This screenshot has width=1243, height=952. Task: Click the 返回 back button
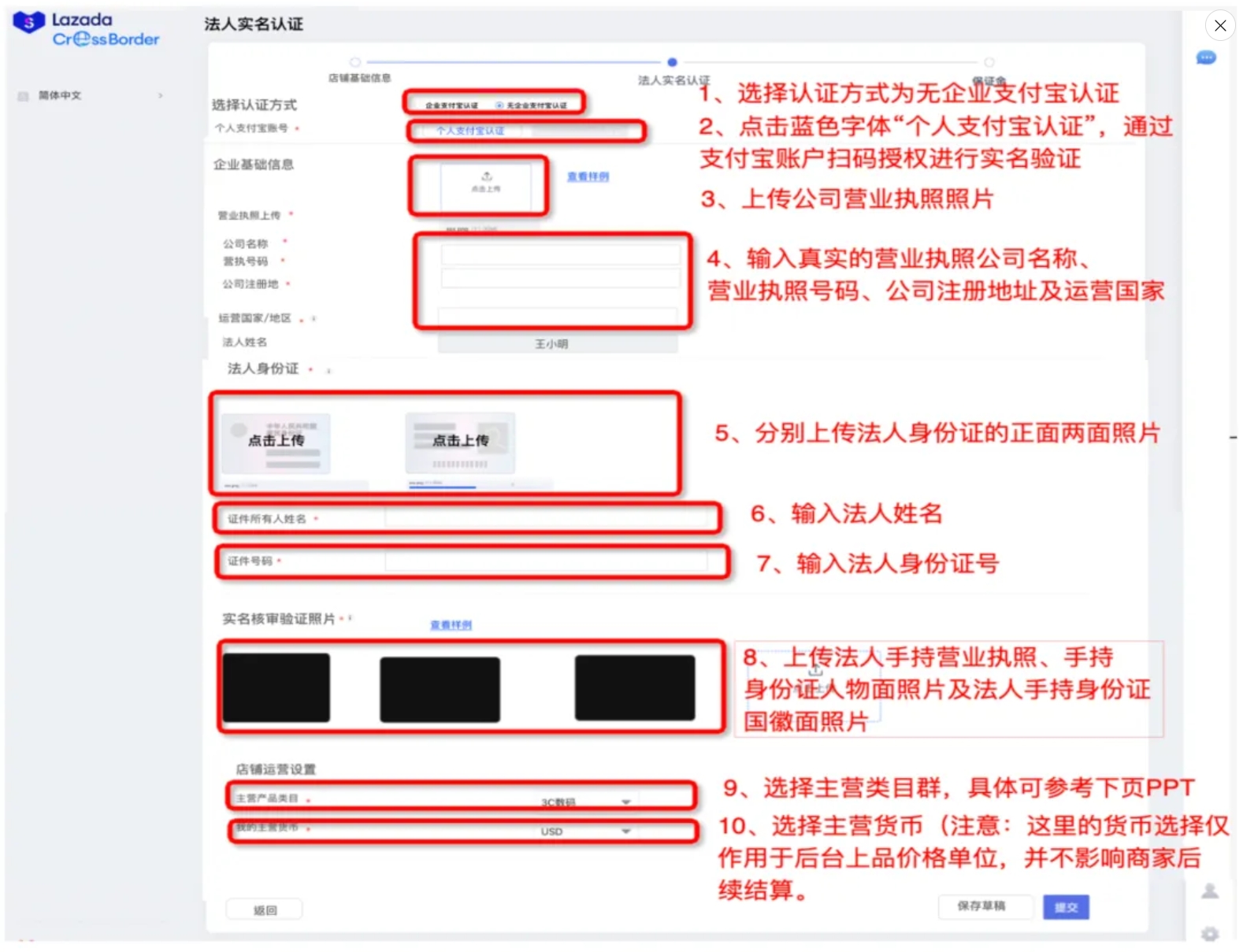pyautogui.click(x=265, y=910)
